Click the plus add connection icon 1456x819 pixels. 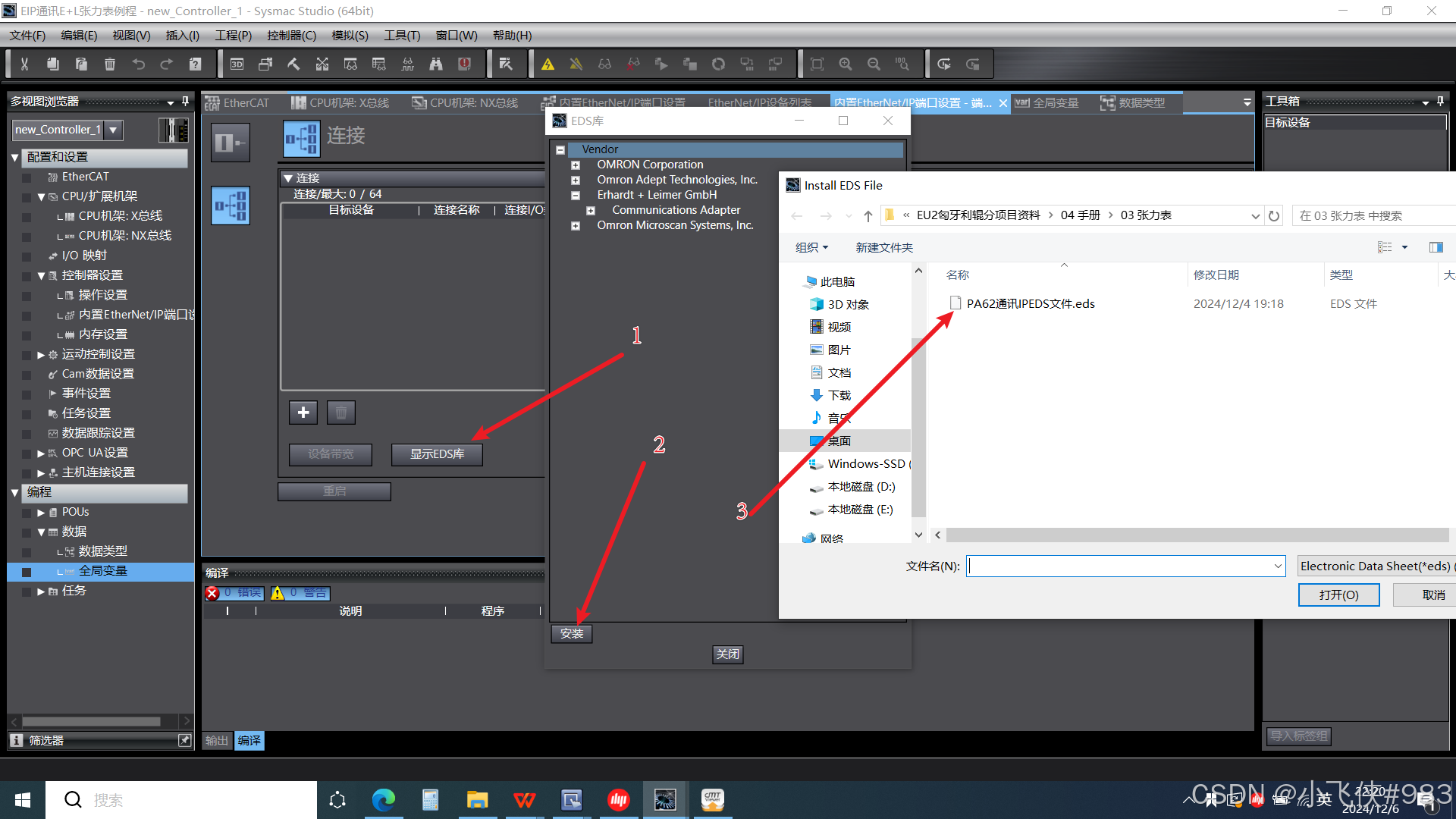(x=303, y=413)
